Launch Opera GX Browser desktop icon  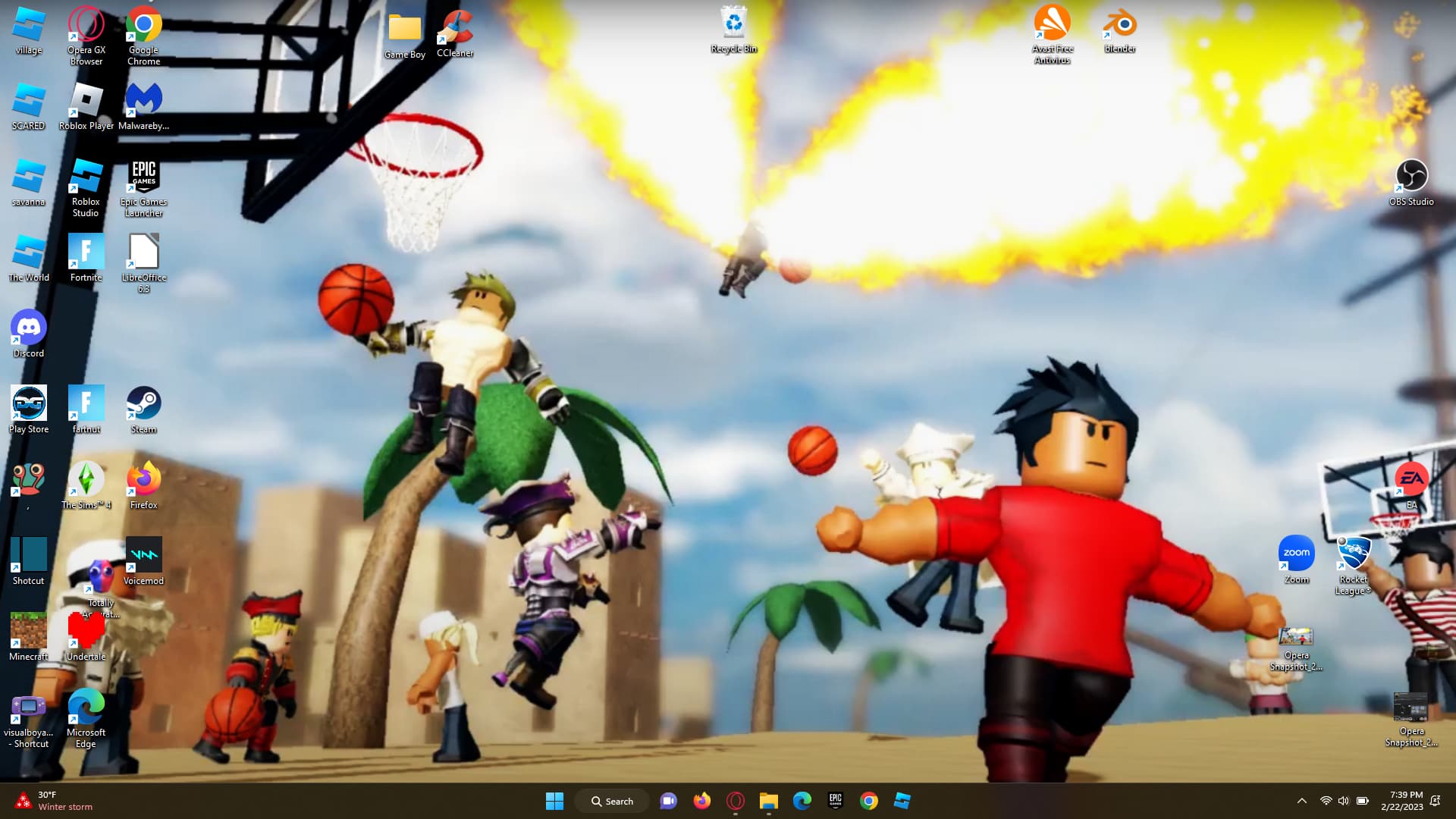tap(86, 36)
